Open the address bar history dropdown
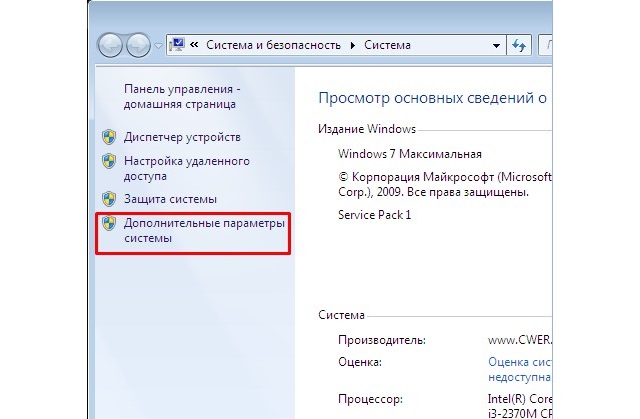The width and height of the screenshot is (640, 419). click(x=496, y=45)
